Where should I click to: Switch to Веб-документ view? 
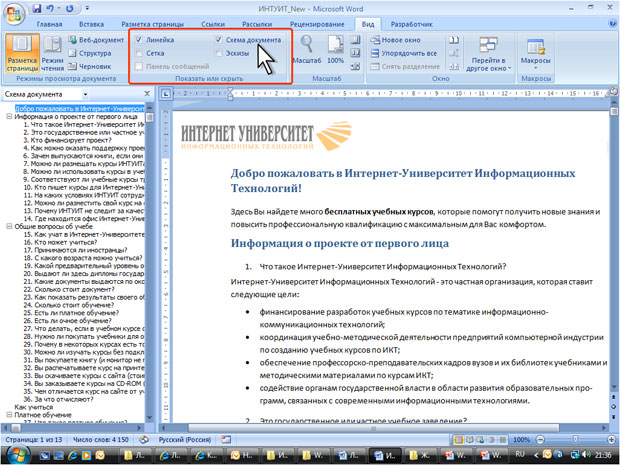(96, 40)
